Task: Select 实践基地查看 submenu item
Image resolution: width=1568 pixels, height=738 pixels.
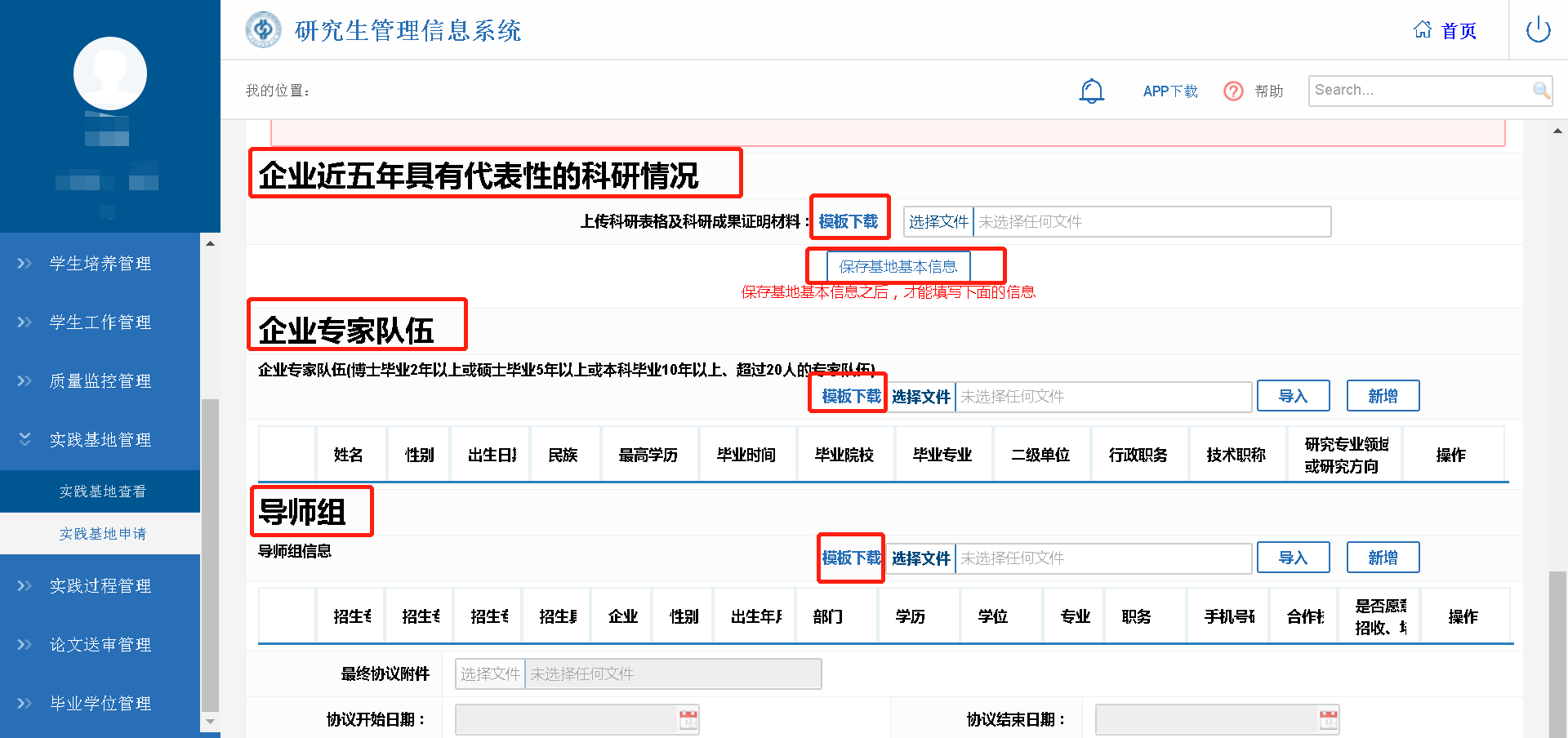Action: (x=102, y=491)
